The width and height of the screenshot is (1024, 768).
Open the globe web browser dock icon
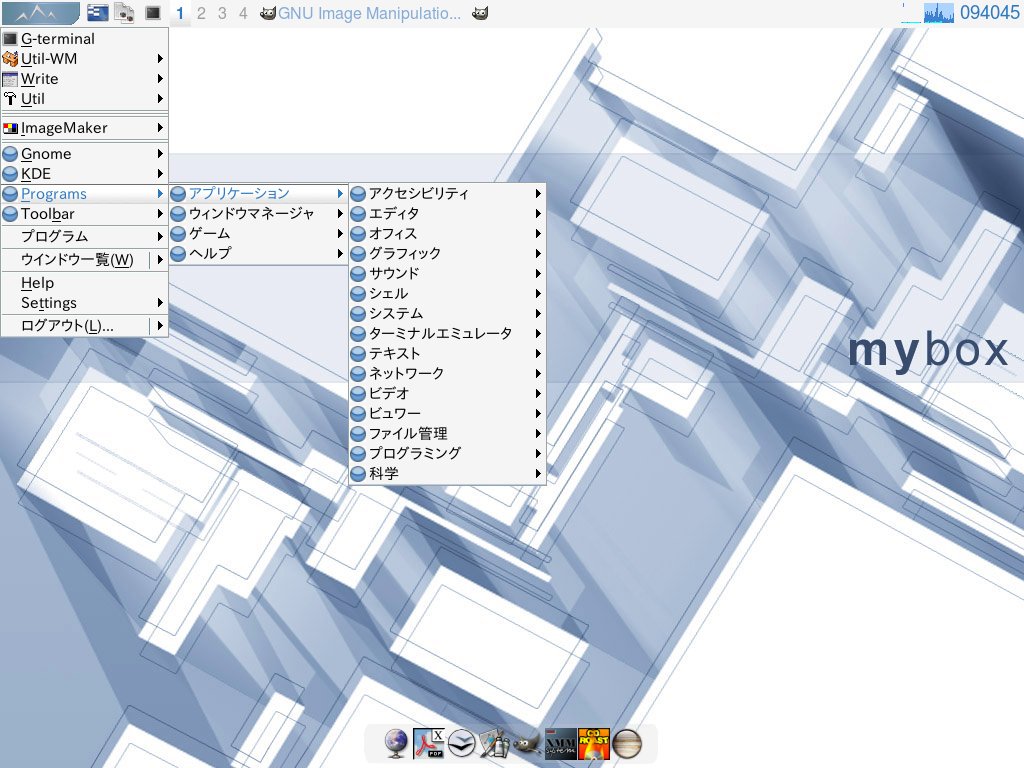click(x=397, y=745)
